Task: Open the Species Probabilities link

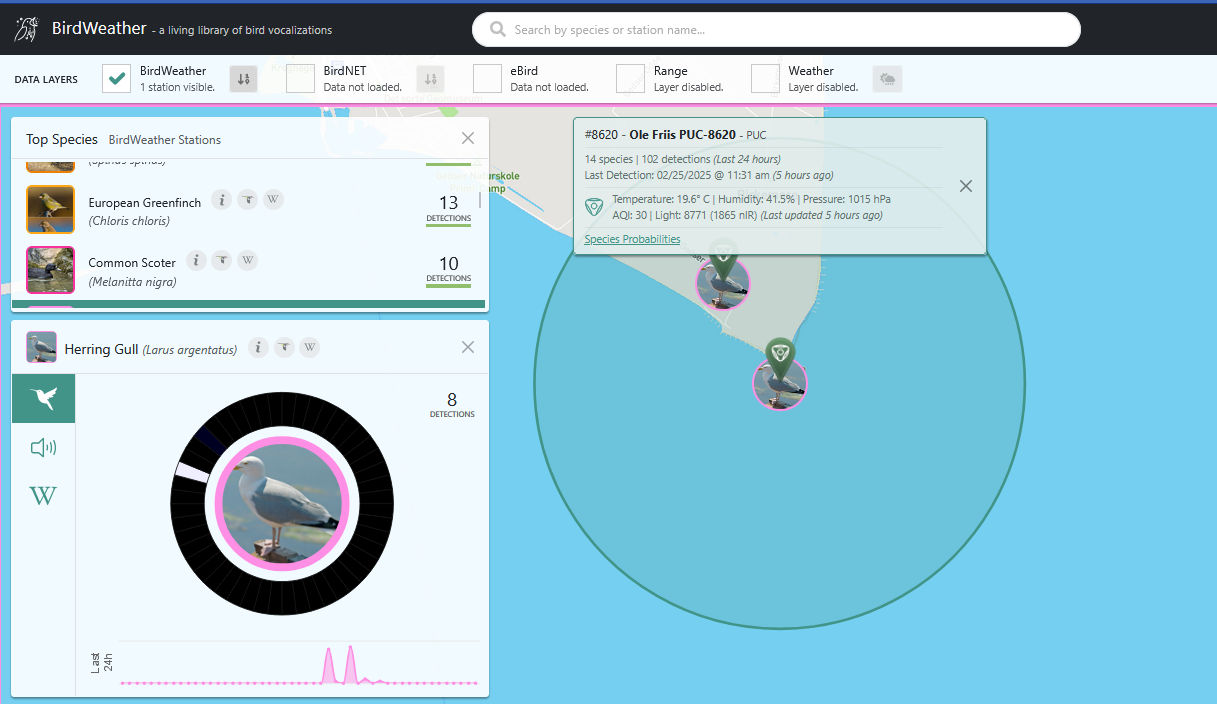Action: pos(632,239)
